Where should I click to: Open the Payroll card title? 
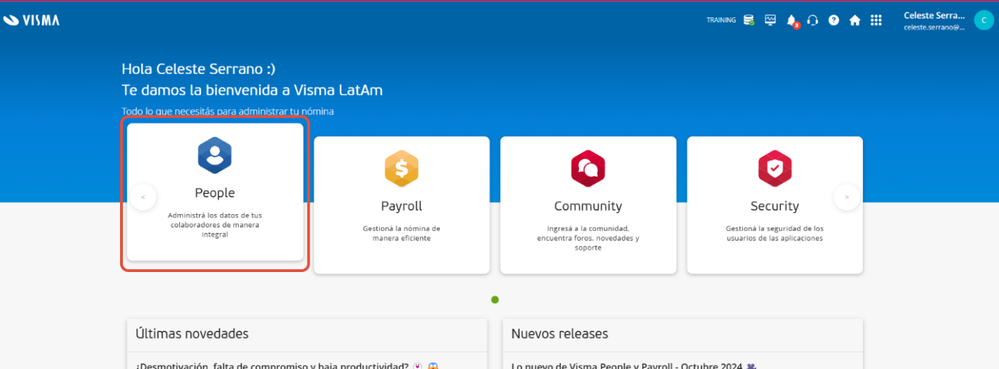tap(401, 206)
